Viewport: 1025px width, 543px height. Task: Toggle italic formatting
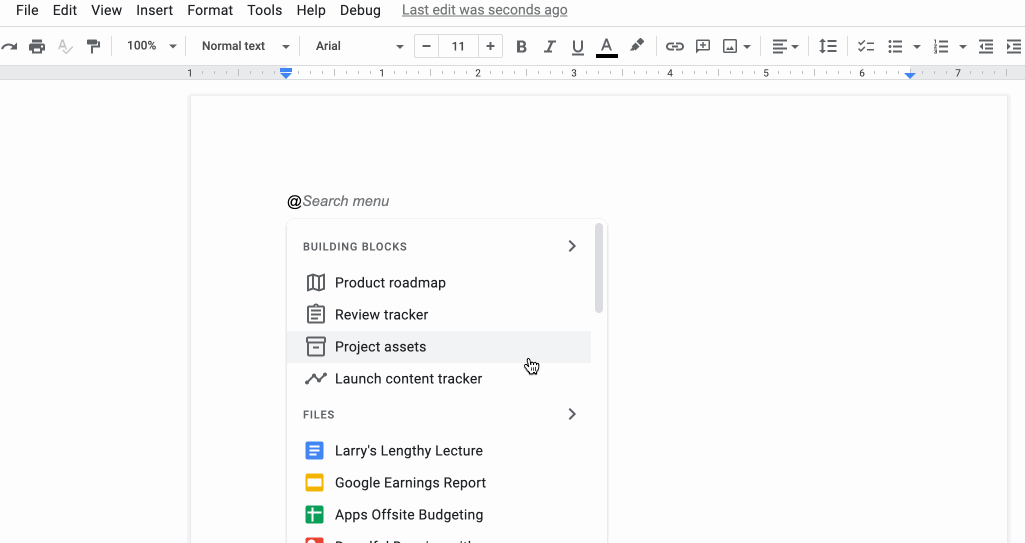549,46
